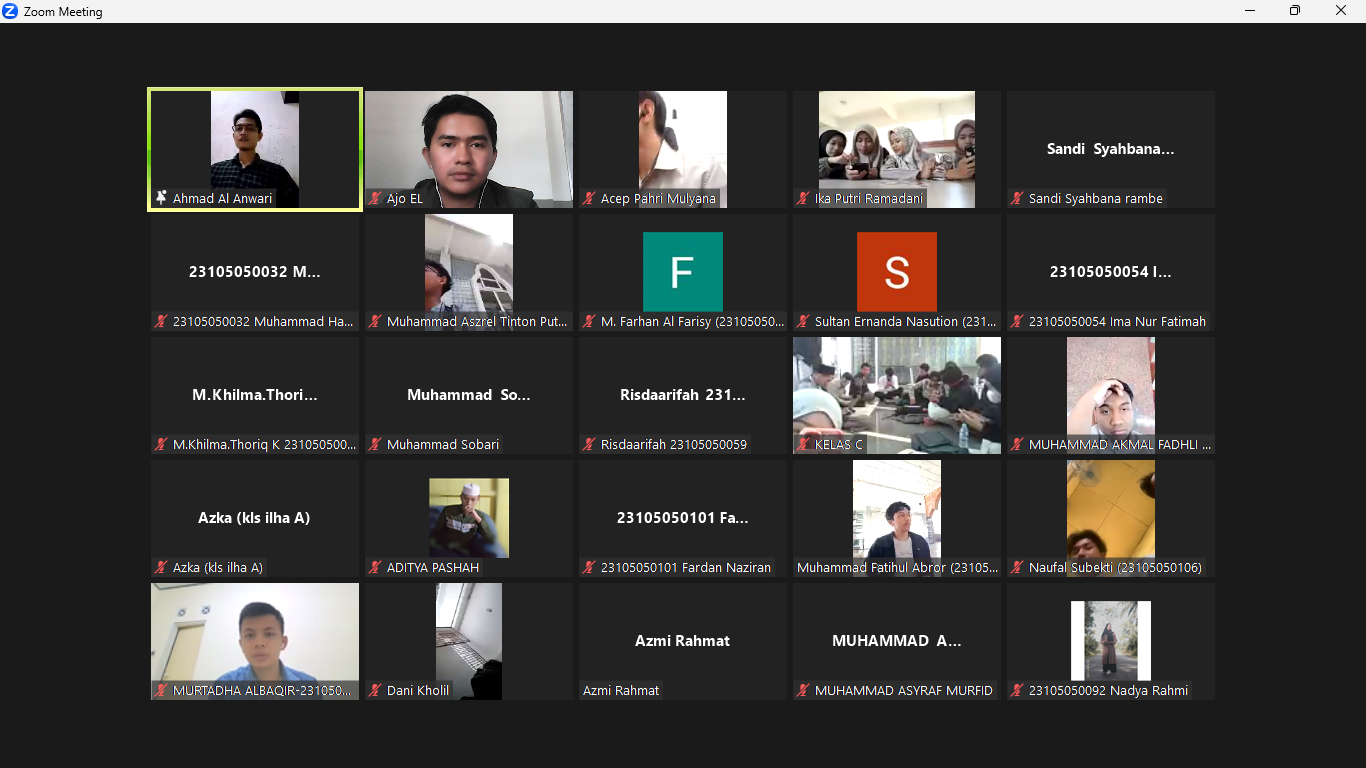Click ADITYA PASHAH's muted mic icon

tap(376, 567)
